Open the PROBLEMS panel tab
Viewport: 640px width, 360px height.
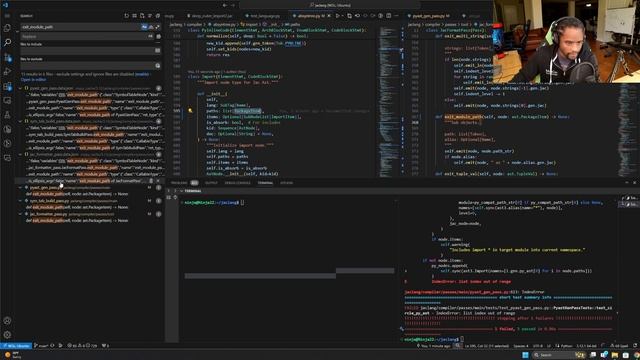[x=184, y=183]
